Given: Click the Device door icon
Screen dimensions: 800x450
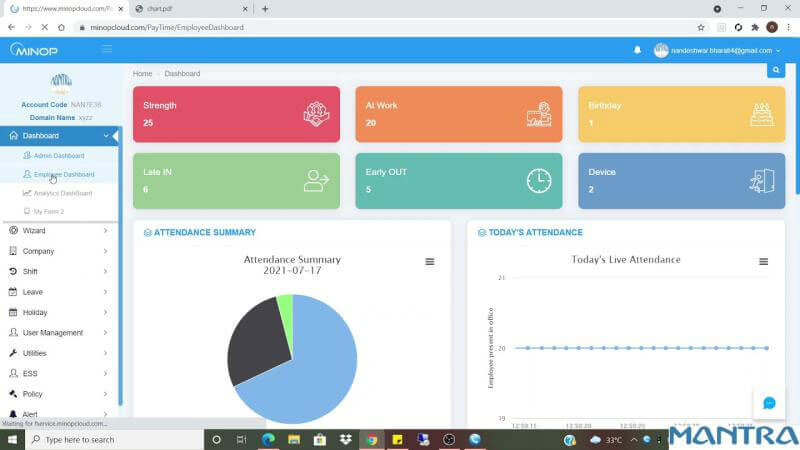Looking at the screenshot, I should 761,181.
